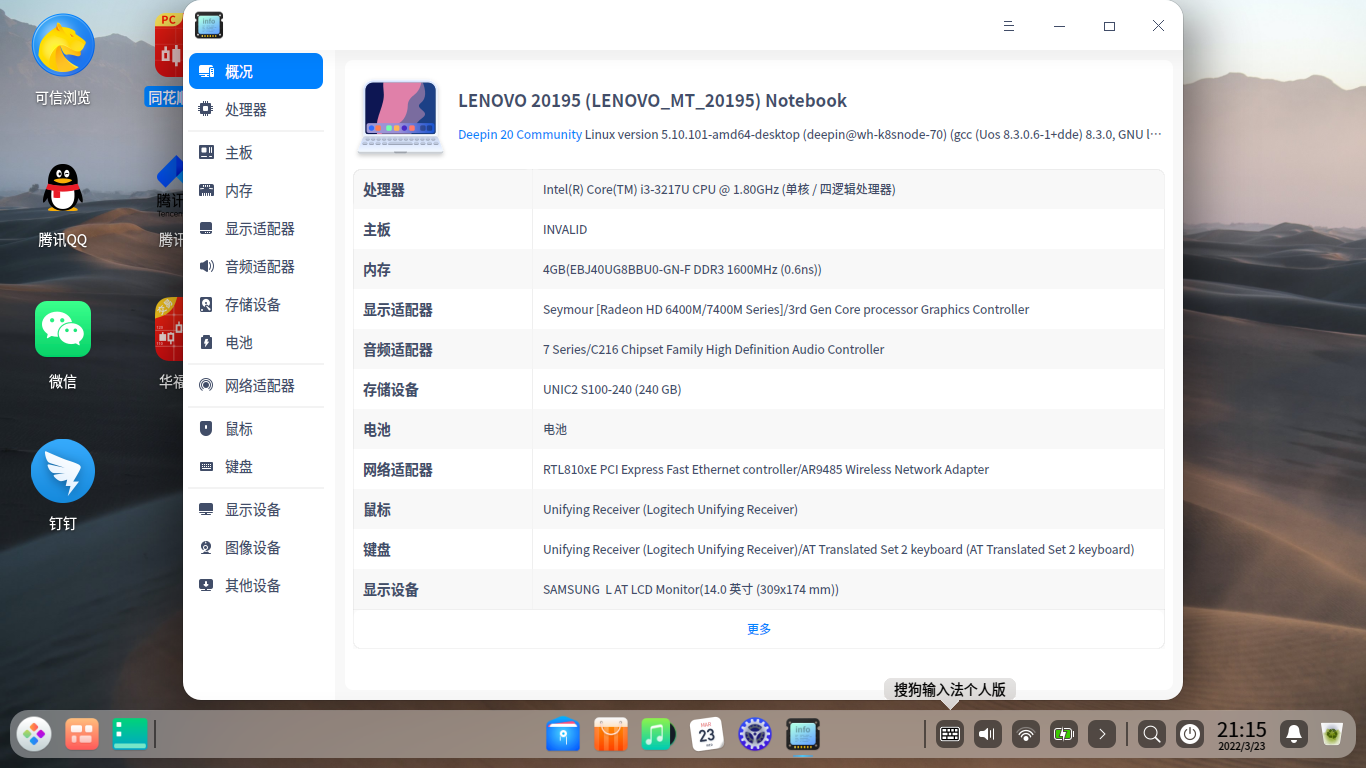Click the 鼠标 row's Unifying Receiver value
Image resolution: width=1366 pixels, height=768 pixels.
coord(670,509)
